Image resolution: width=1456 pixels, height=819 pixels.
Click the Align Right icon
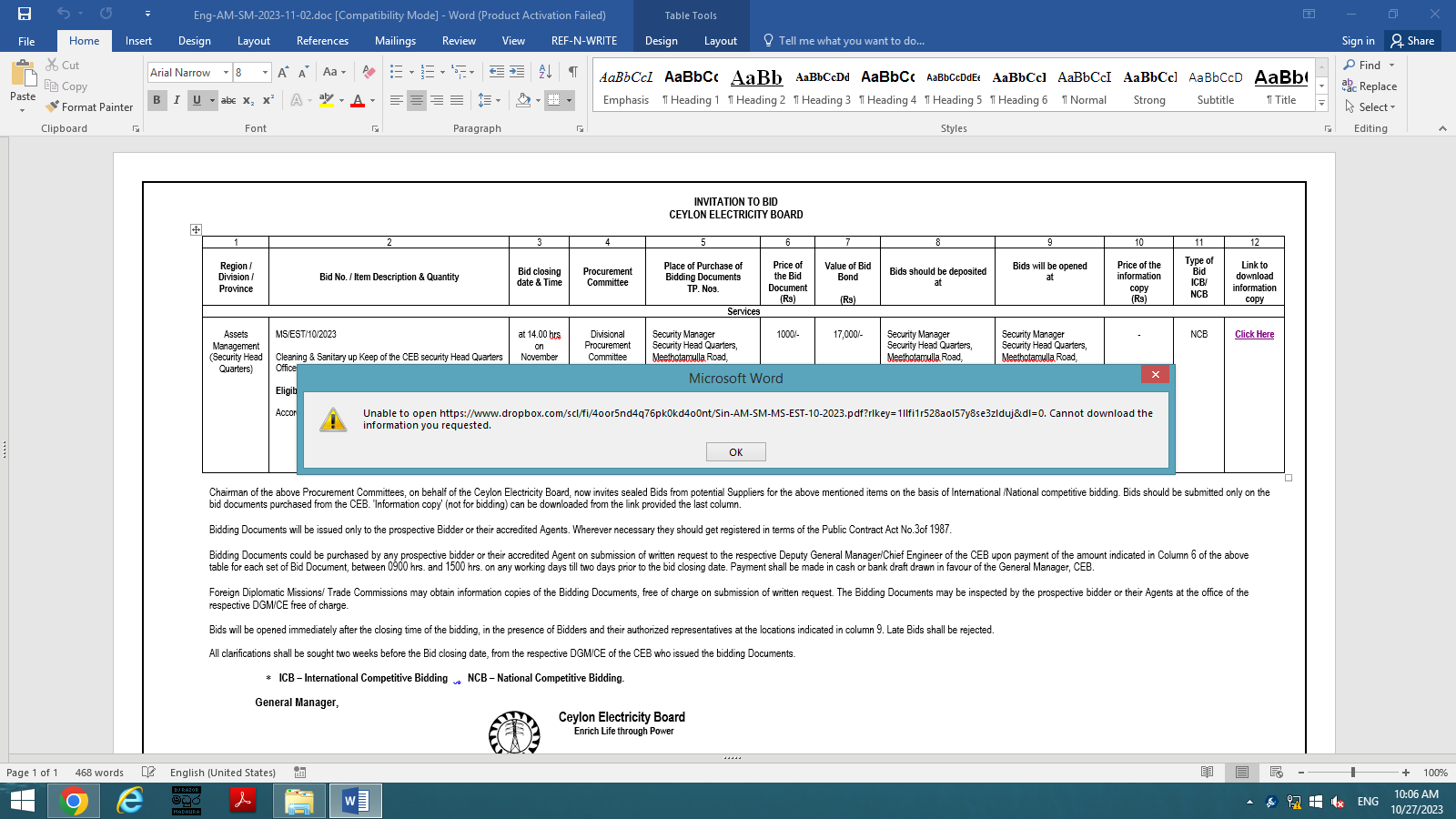(437, 100)
